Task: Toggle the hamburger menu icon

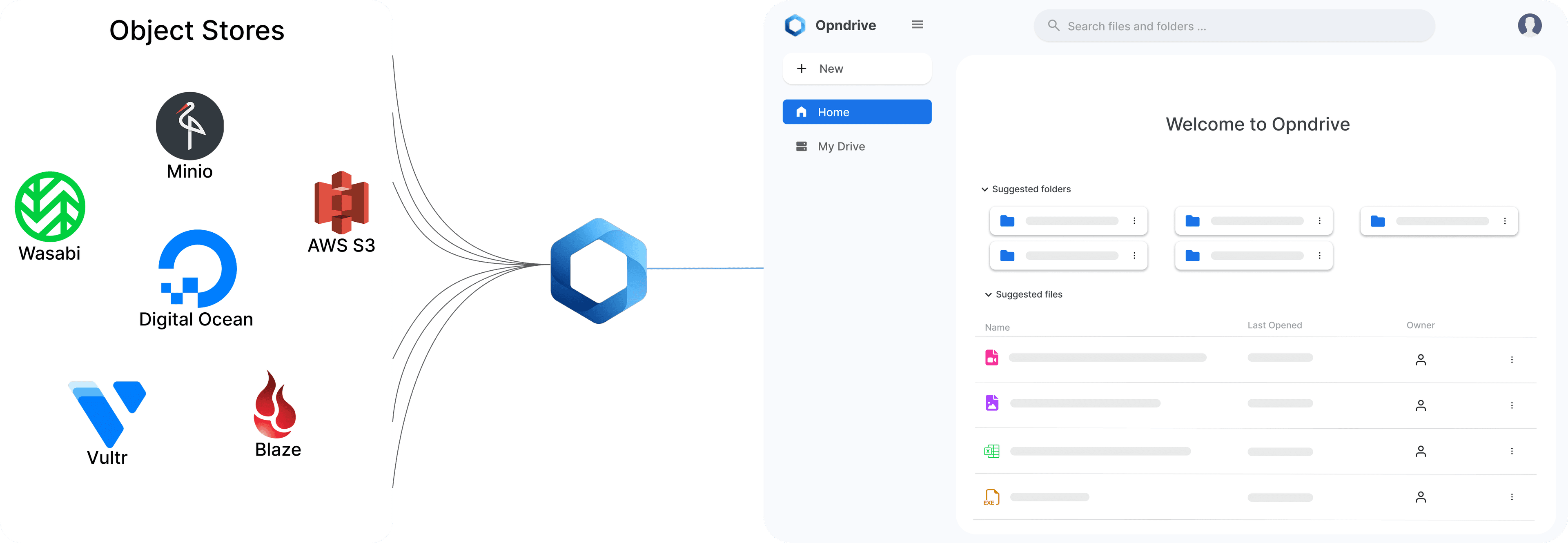Action: tap(917, 25)
